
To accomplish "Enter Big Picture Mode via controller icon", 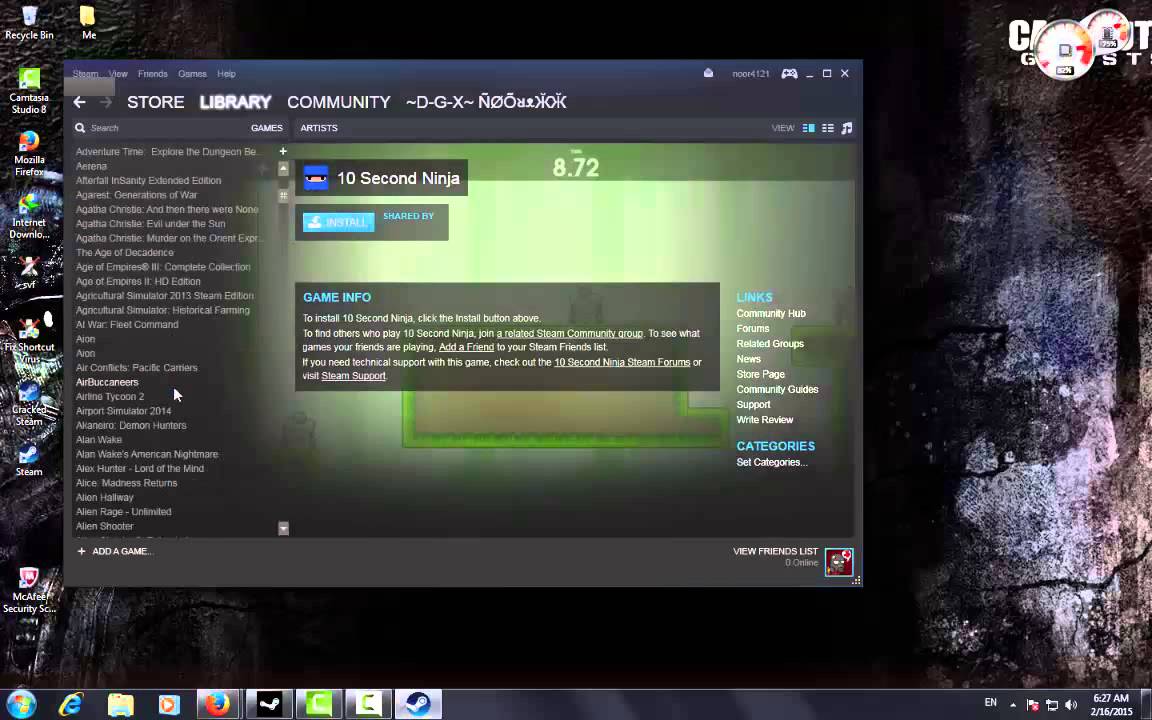I will [789, 73].
